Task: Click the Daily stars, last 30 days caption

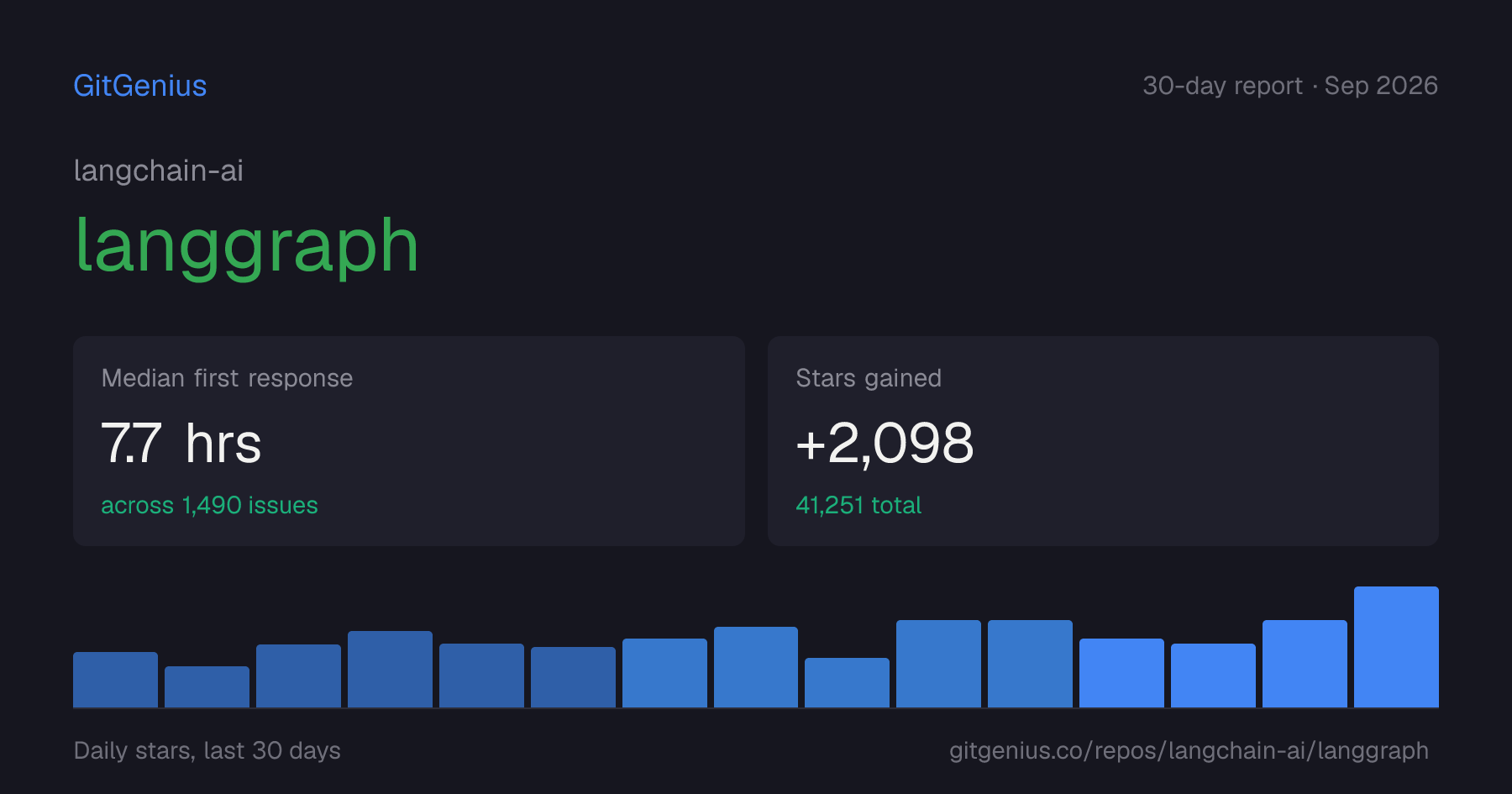Action: 207,750
